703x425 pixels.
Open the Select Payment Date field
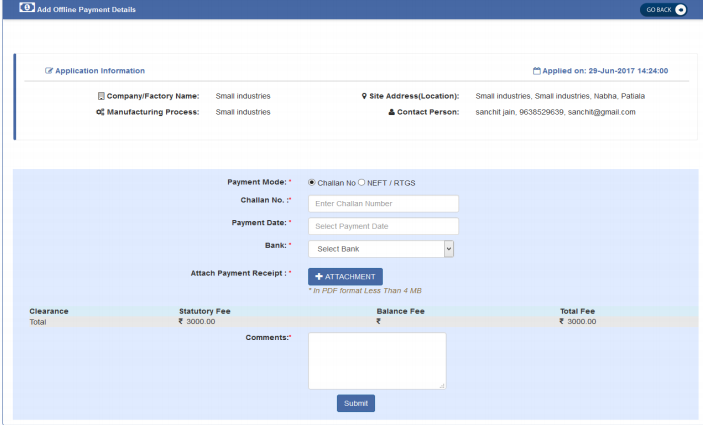point(383,226)
